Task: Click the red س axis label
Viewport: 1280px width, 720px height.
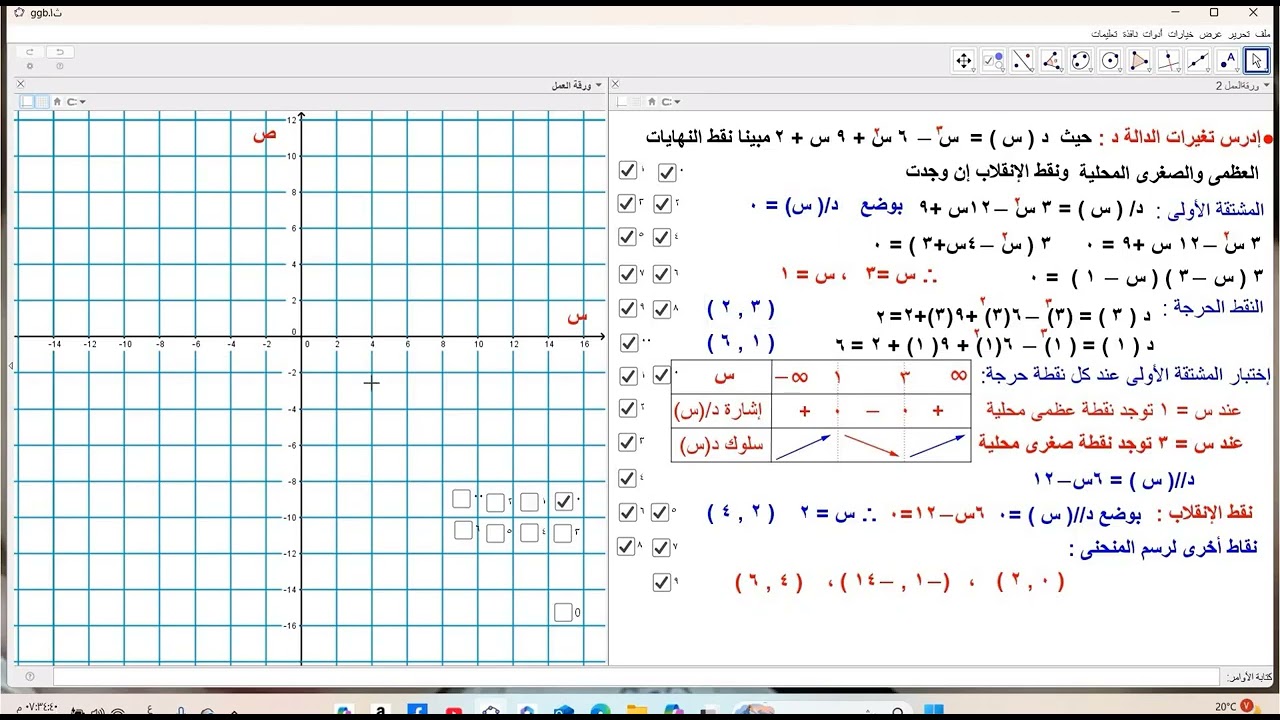Action: (577, 316)
